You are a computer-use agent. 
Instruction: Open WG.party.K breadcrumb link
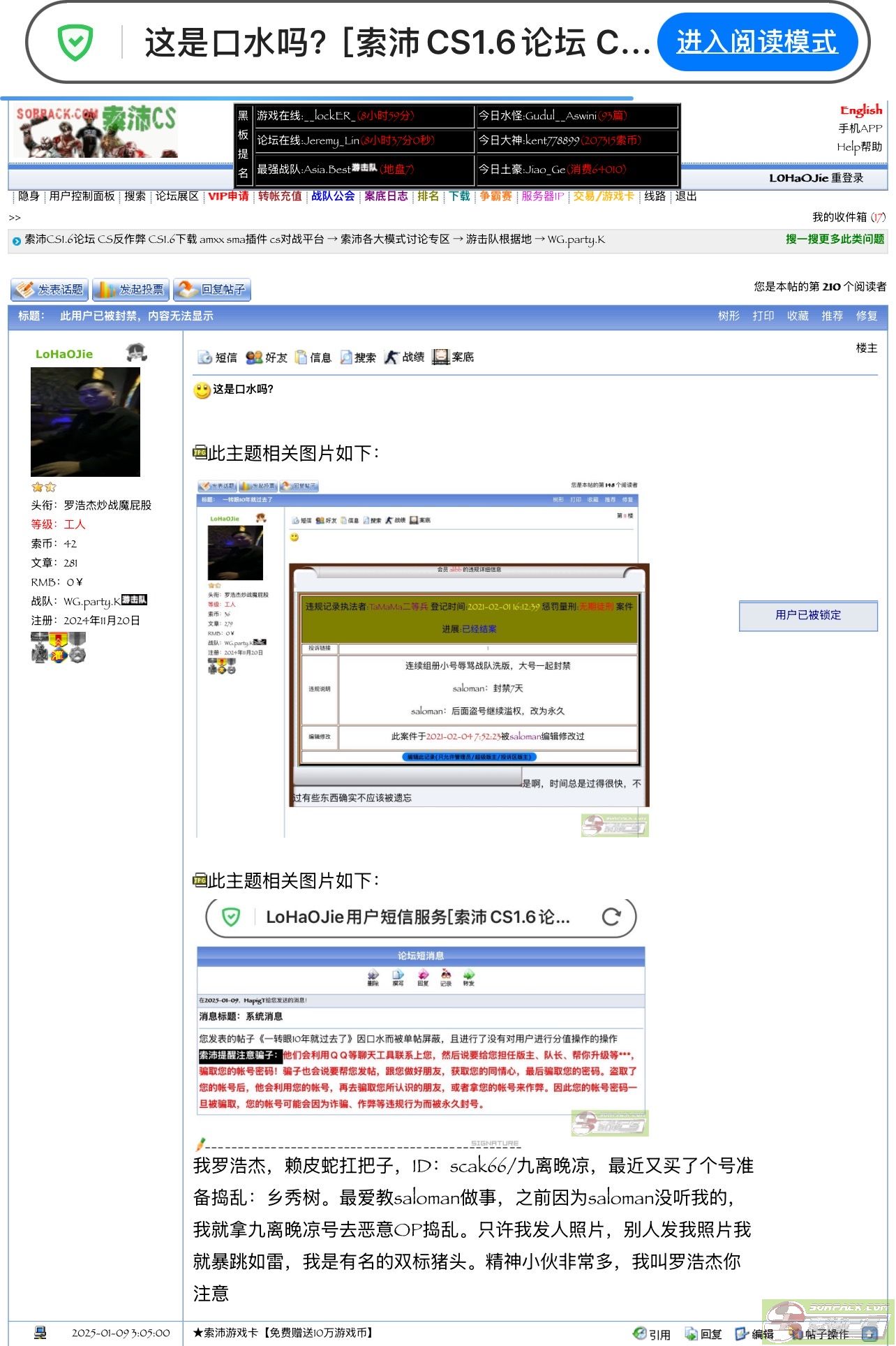point(576,239)
